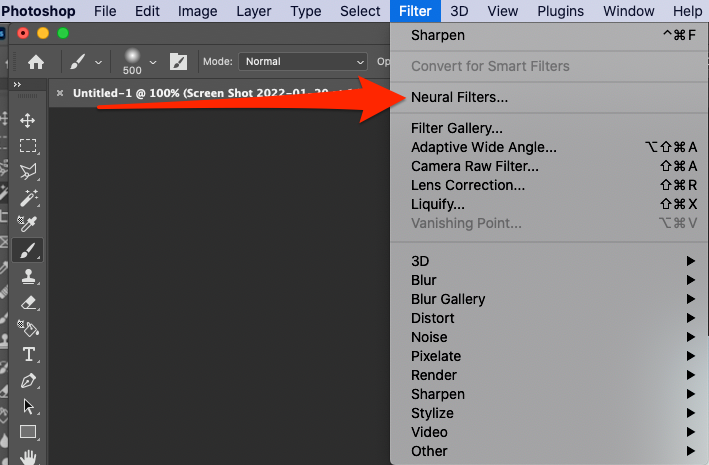Image resolution: width=709 pixels, height=465 pixels.
Task: Apply last filter Sharpen at menu top
Action: coord(549,35)
